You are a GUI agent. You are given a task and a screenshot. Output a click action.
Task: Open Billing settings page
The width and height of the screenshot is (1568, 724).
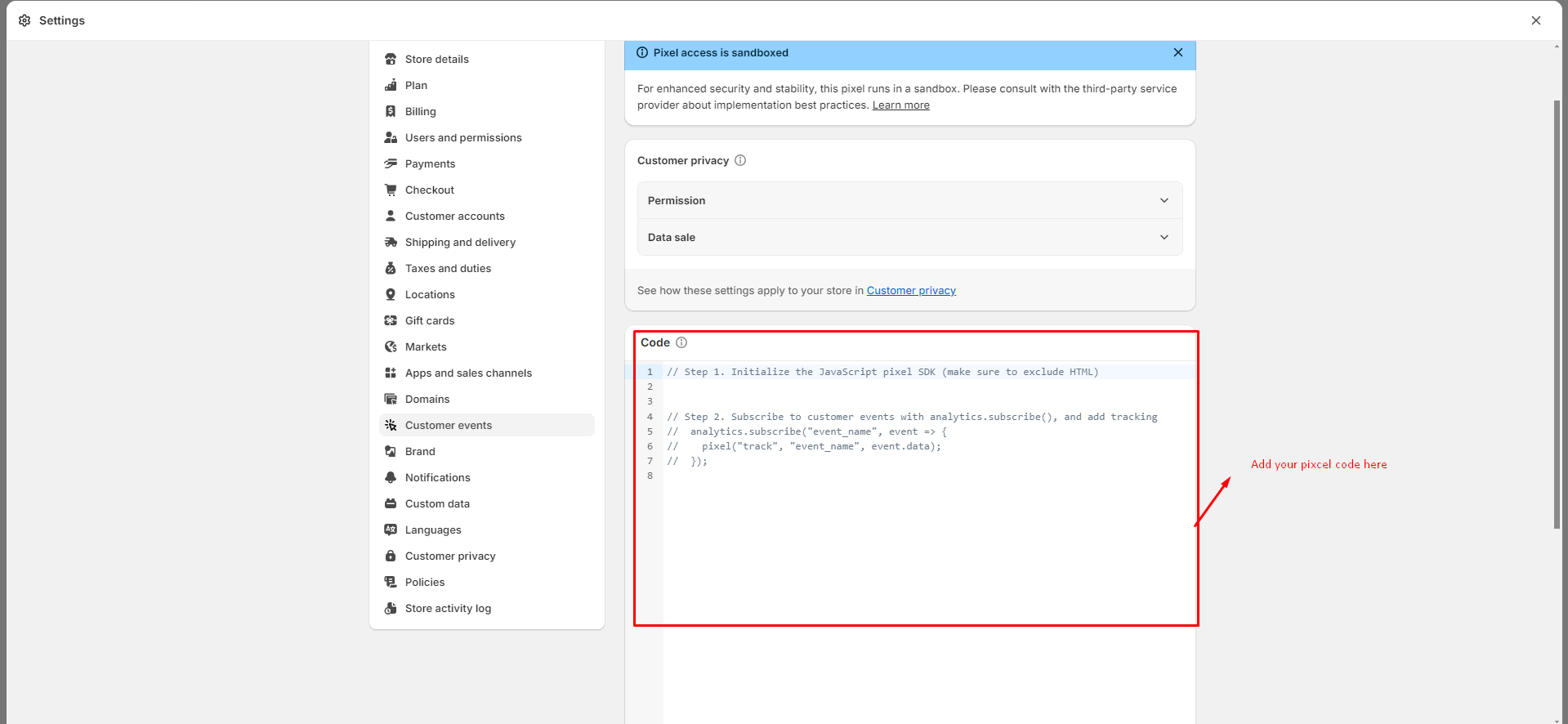[487, 111]
